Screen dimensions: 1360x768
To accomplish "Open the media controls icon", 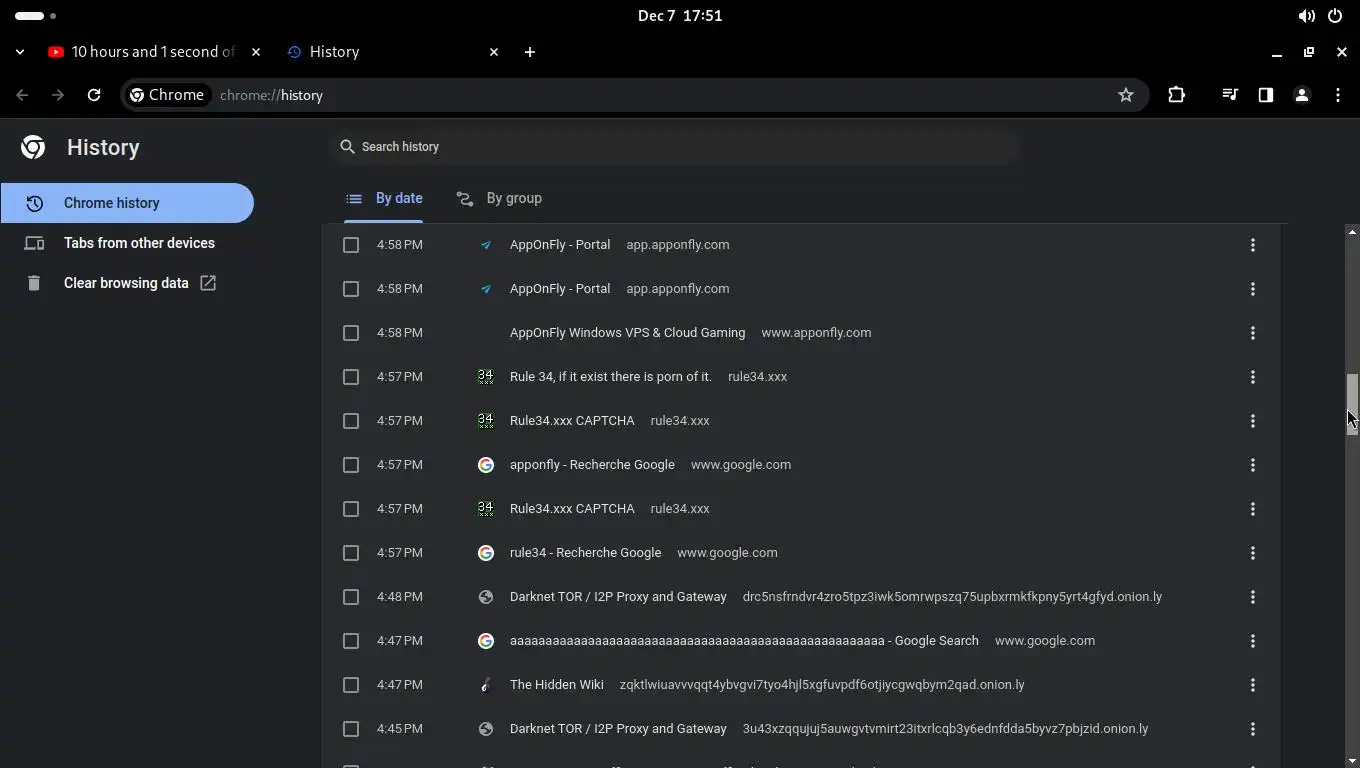I will pos(1230,95).
